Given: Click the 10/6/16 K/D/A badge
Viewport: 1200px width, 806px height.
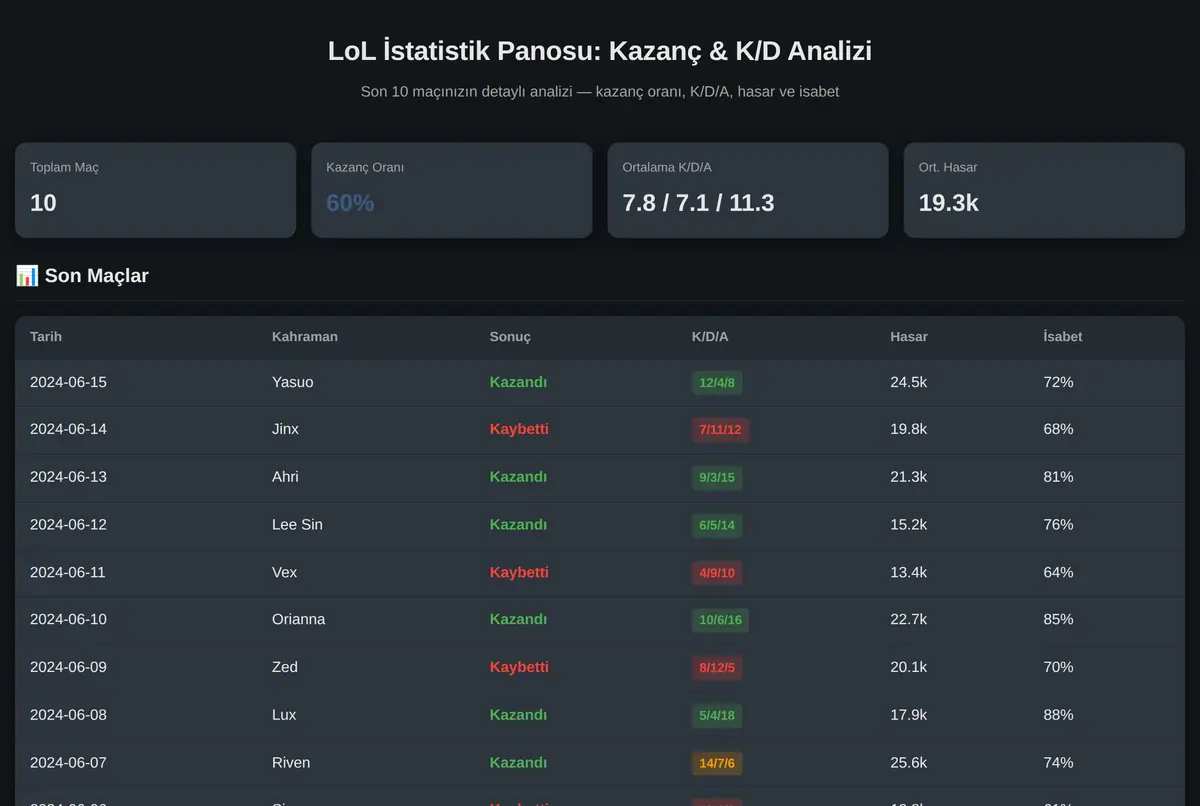Looking at the screenshot, I should point(720,620).
